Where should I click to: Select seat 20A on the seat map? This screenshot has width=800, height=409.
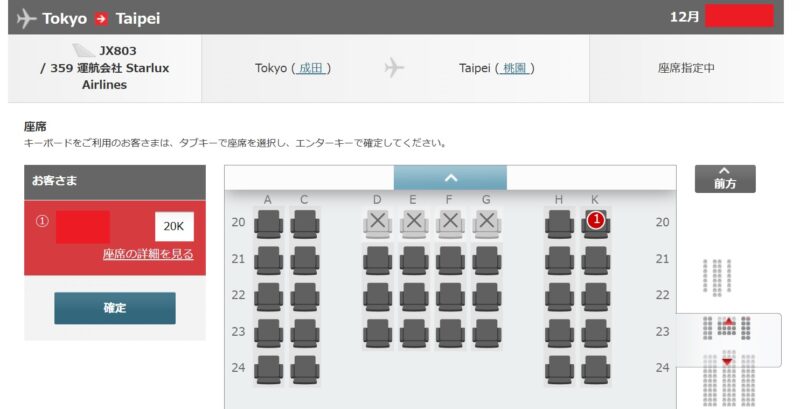point(268,224)
